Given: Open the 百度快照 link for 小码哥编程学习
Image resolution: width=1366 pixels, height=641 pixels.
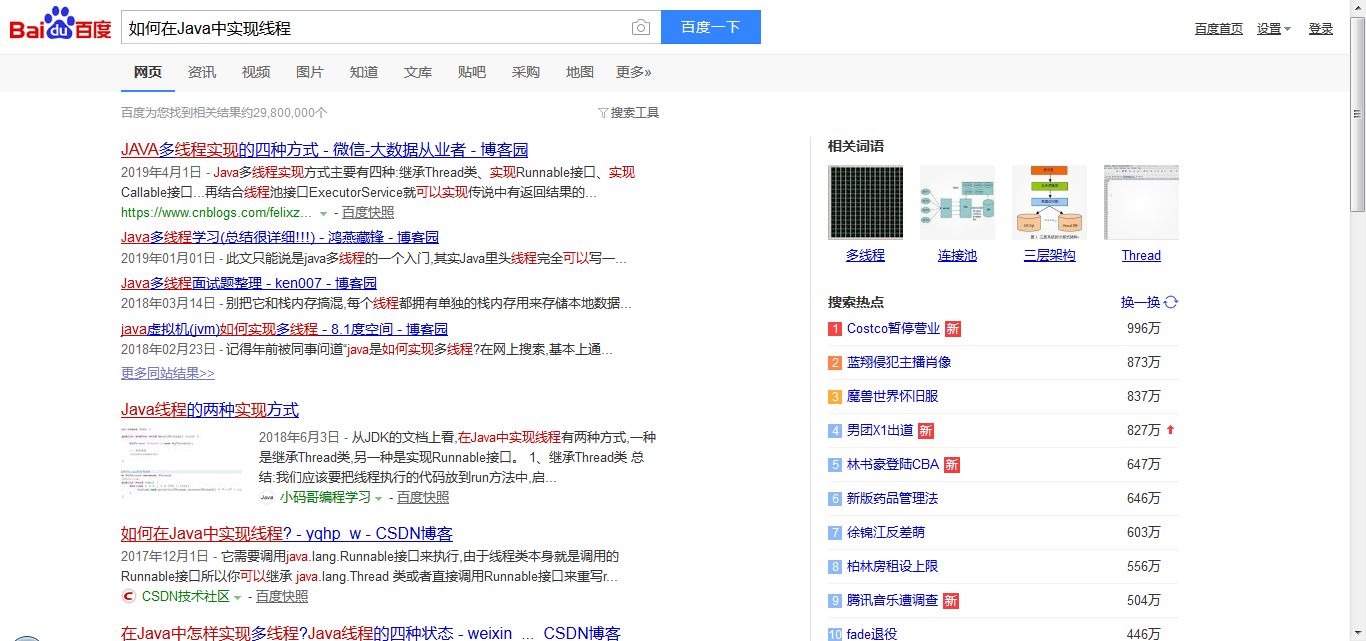Looking at the screenshot, I should (423, 498).
